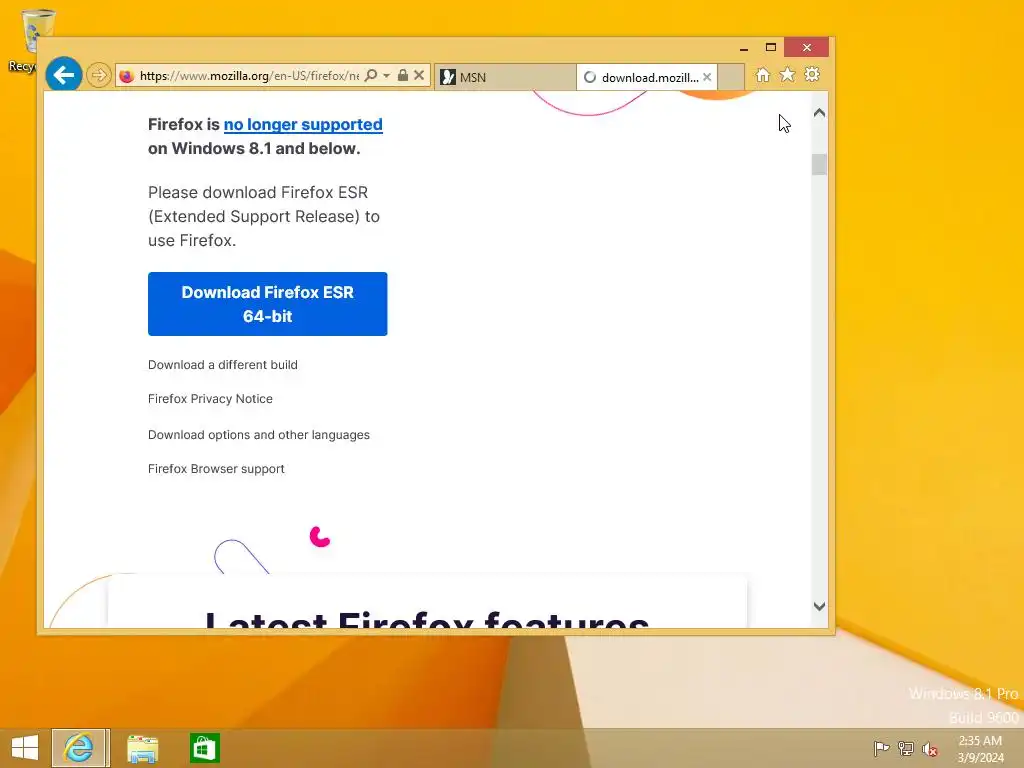Click Download Firefox ESR 64-bit button
This screenshot has width=1024, height=768.
268,304
